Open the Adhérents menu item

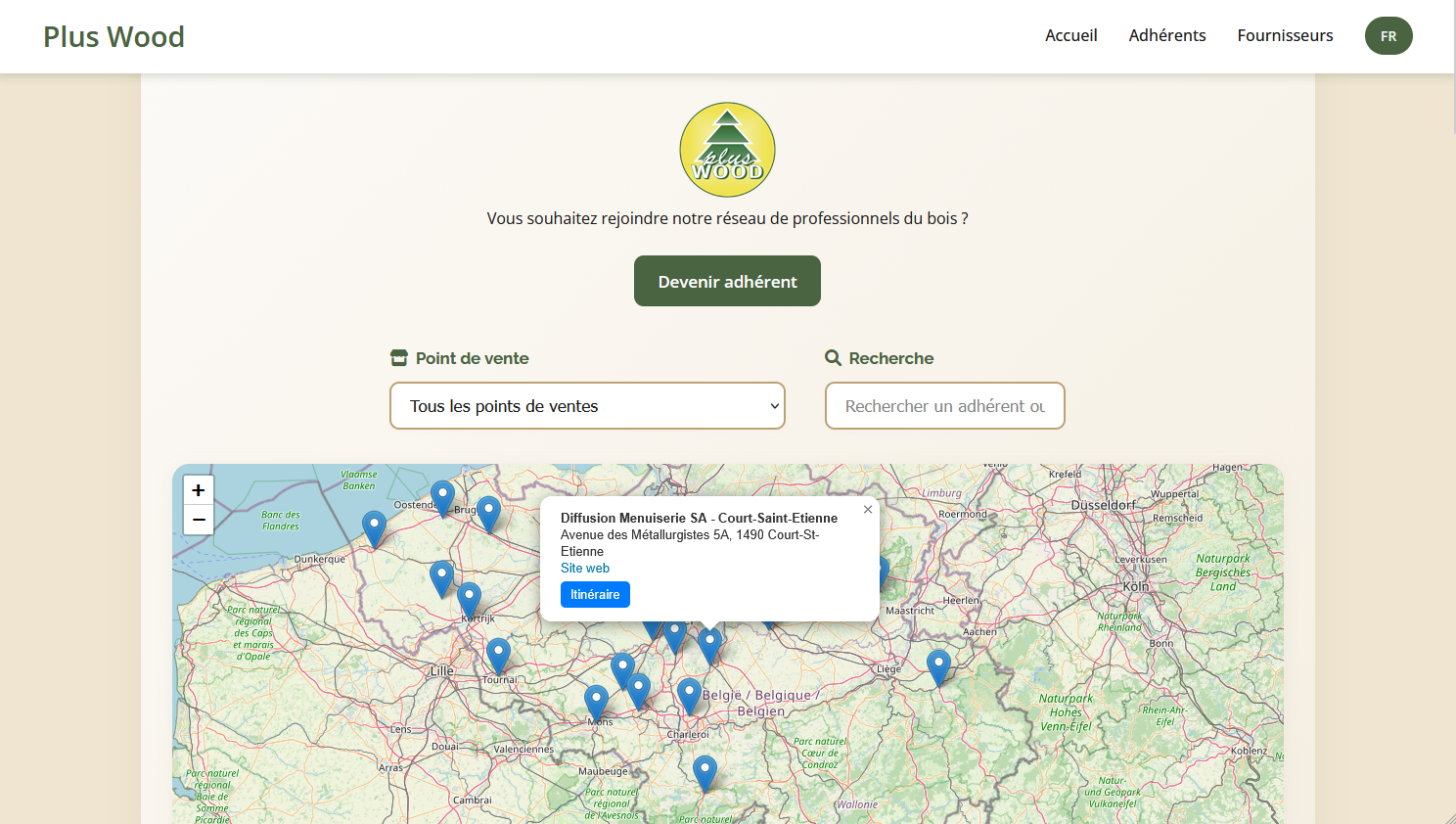tap(1166, 35)
